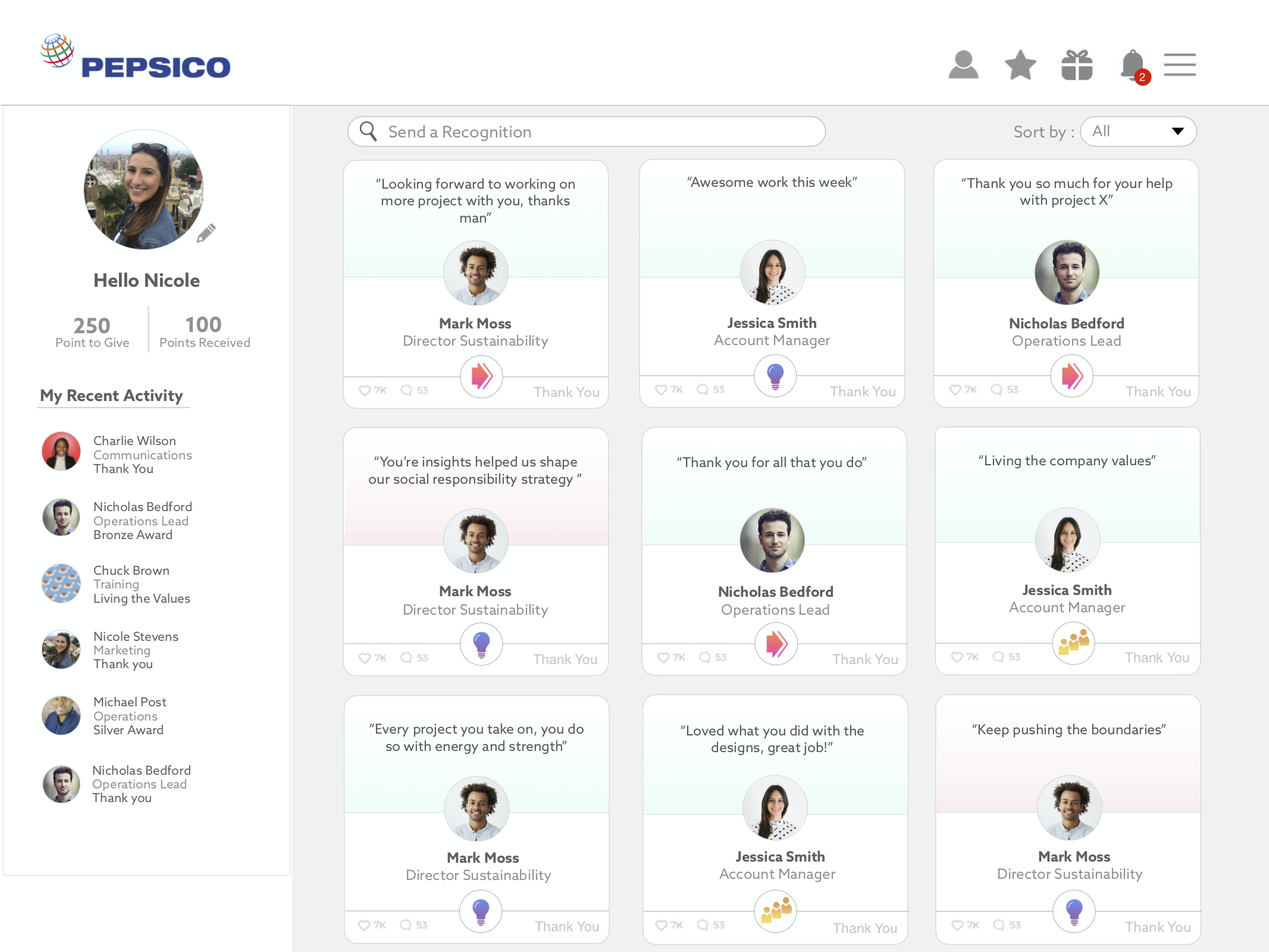Open the Sort by All dropdown
The image size is (1269, 952).
point(1138,131)
